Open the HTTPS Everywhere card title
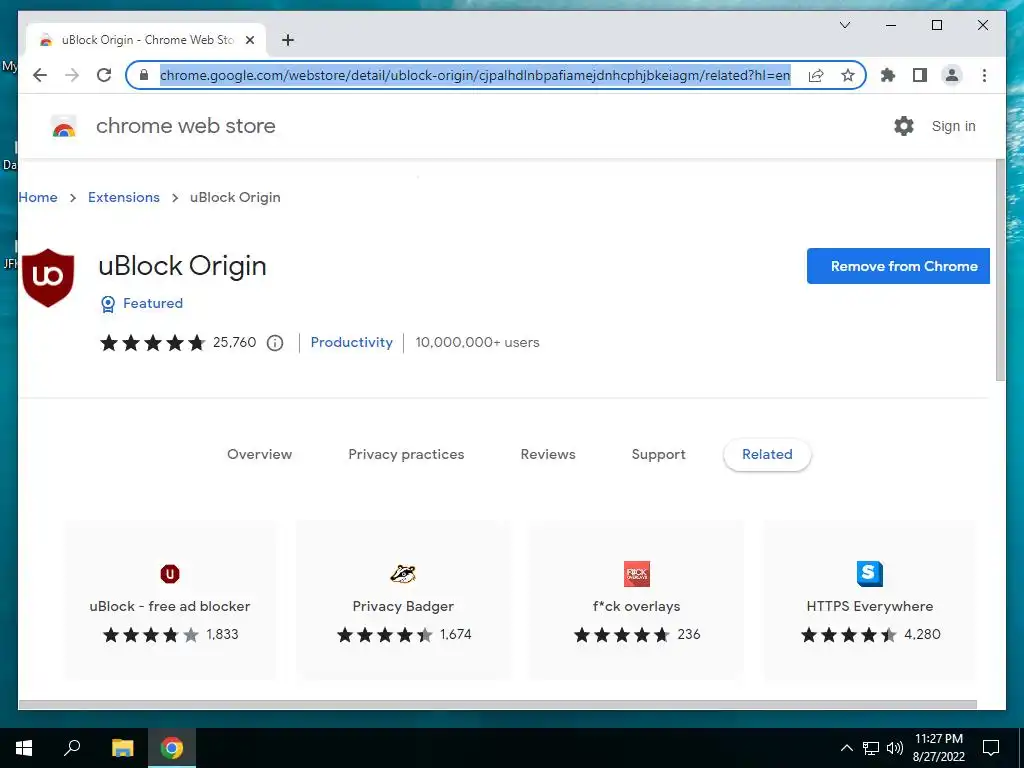The height and width of the screenshot is (768, 1024). tap(870, 607)
